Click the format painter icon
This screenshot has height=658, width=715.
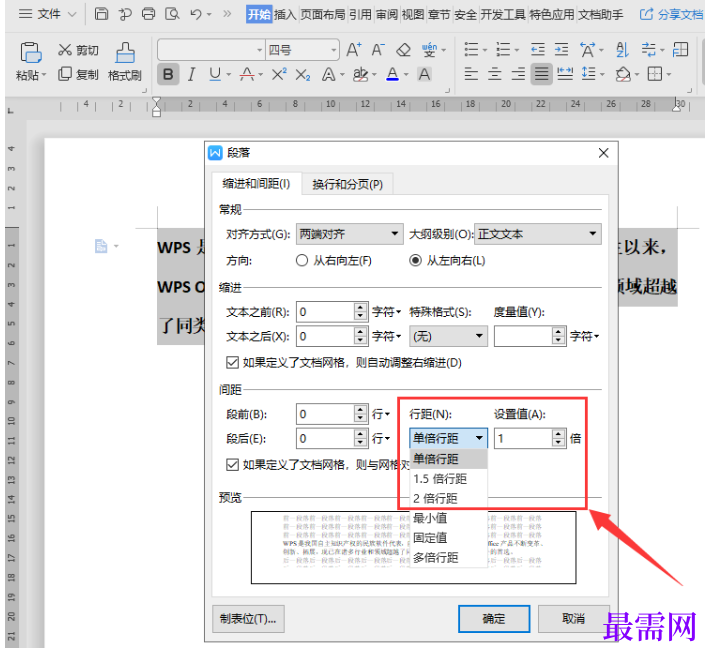pyautogui.click(x=125, y=53)
